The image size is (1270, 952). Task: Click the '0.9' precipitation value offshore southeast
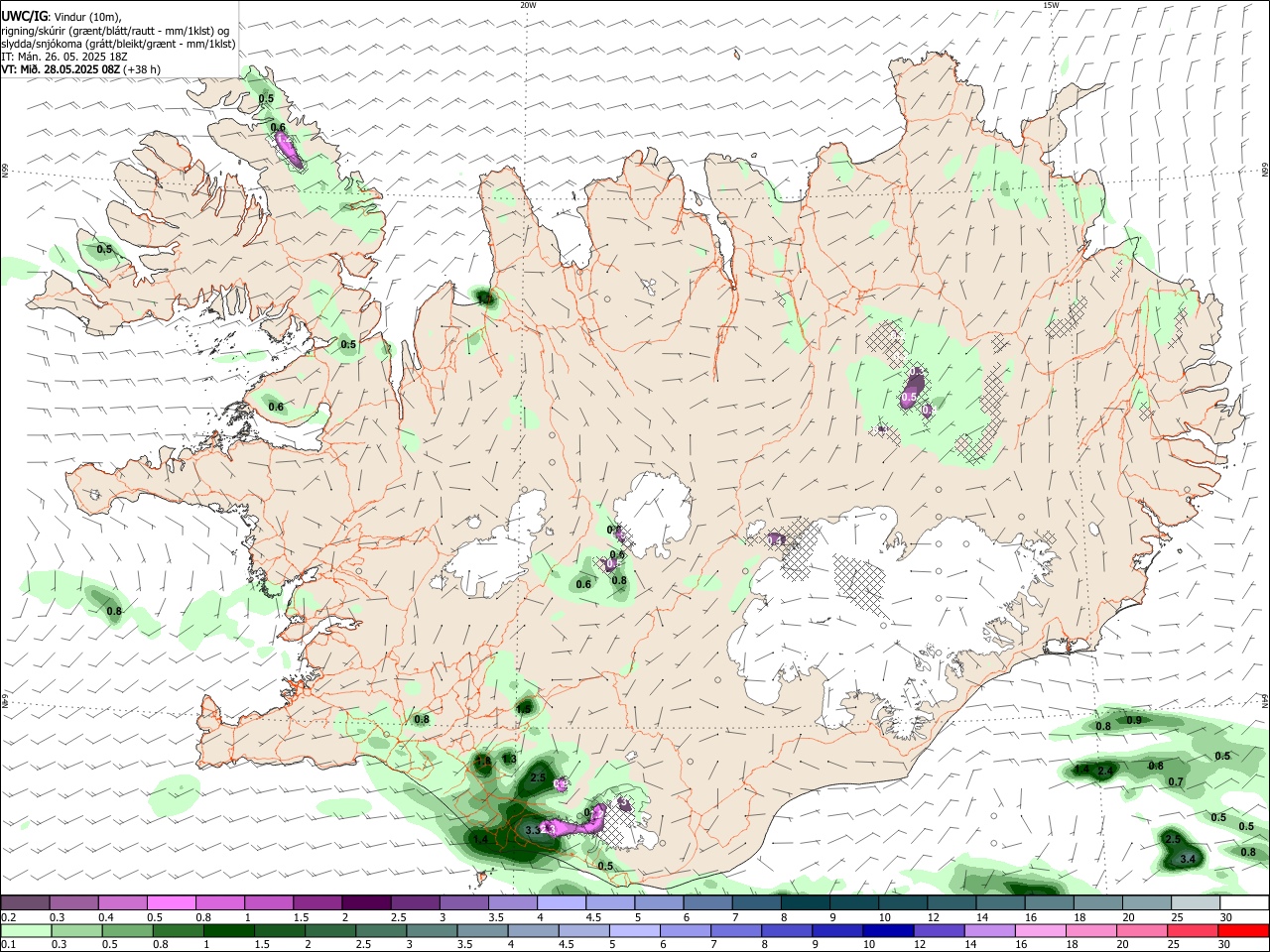[1134, 720]
